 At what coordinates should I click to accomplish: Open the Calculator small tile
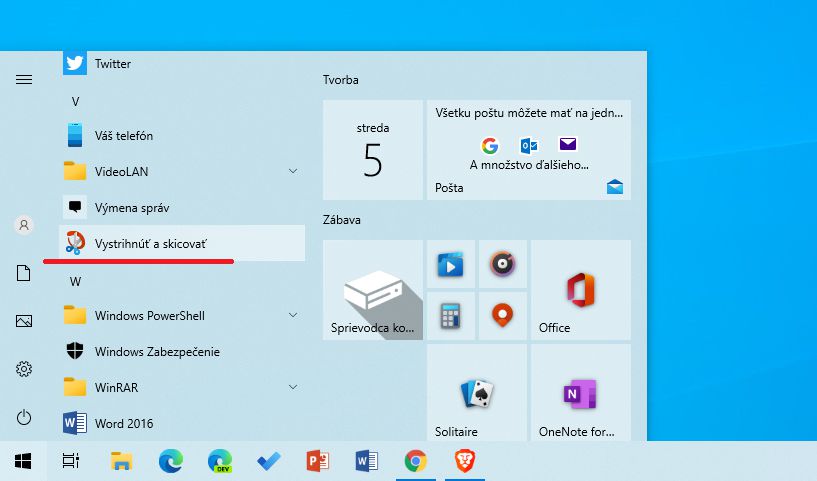point(451,316)
